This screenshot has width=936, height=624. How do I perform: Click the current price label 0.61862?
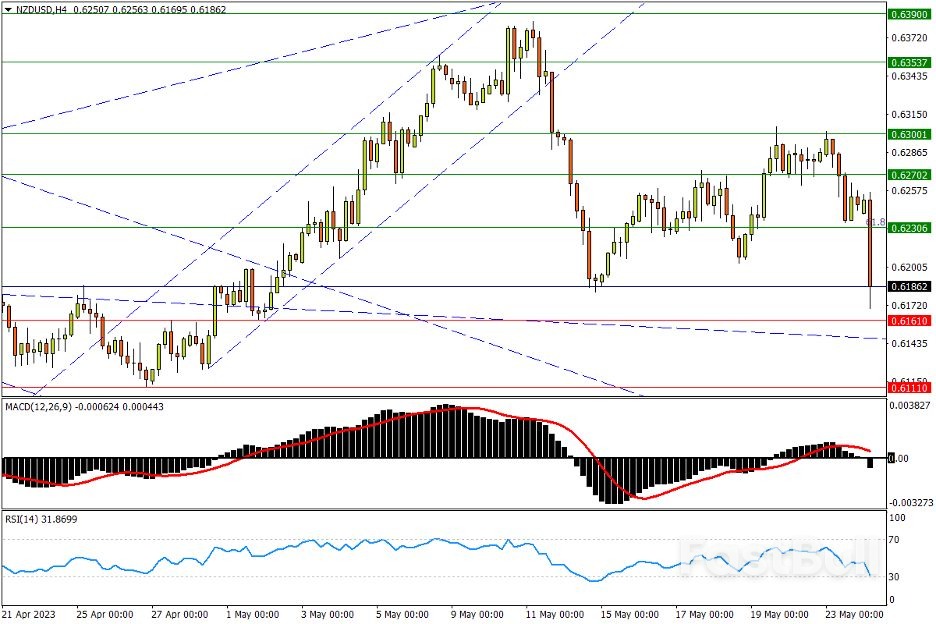[908, 286]
